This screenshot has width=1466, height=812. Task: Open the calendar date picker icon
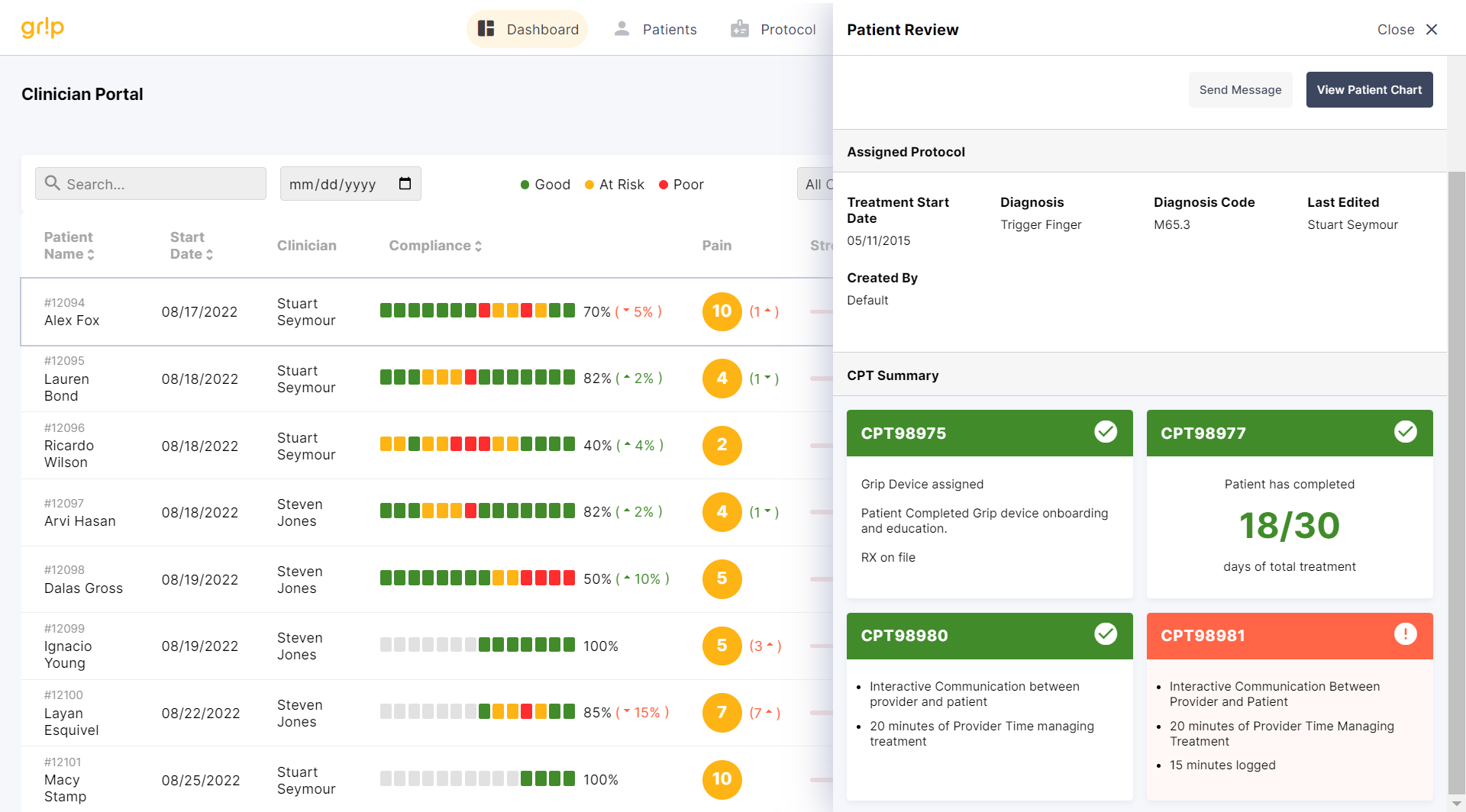[x=405, y=184]
